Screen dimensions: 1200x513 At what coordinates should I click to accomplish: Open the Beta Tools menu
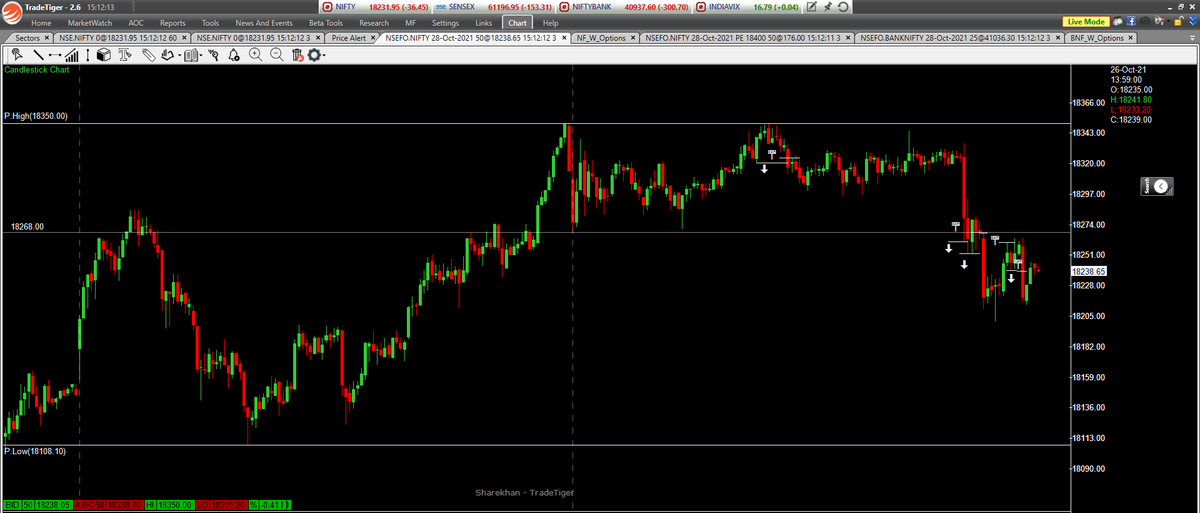326,22
